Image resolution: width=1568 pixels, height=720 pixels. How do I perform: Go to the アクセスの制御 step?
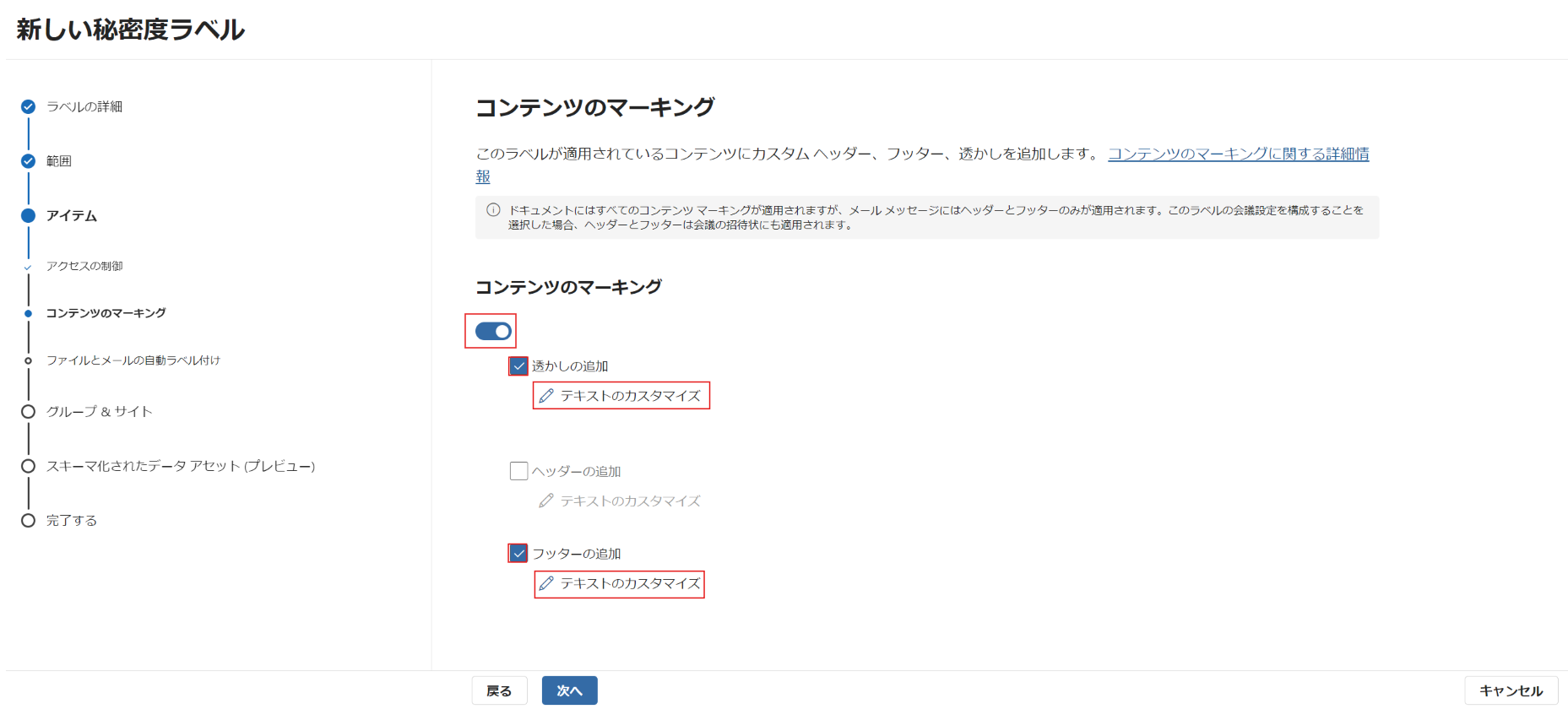84,266
